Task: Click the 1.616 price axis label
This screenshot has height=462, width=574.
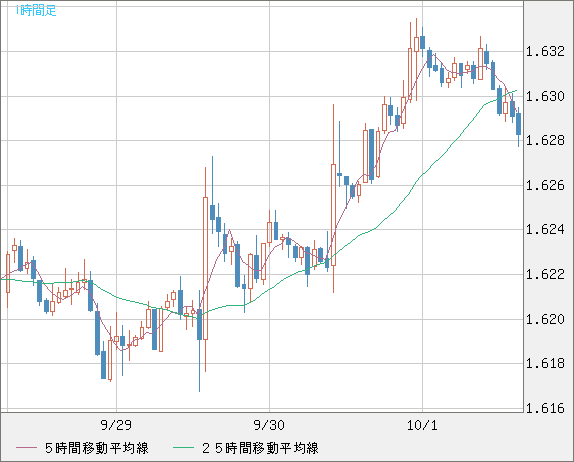Action: coord(545,408)
